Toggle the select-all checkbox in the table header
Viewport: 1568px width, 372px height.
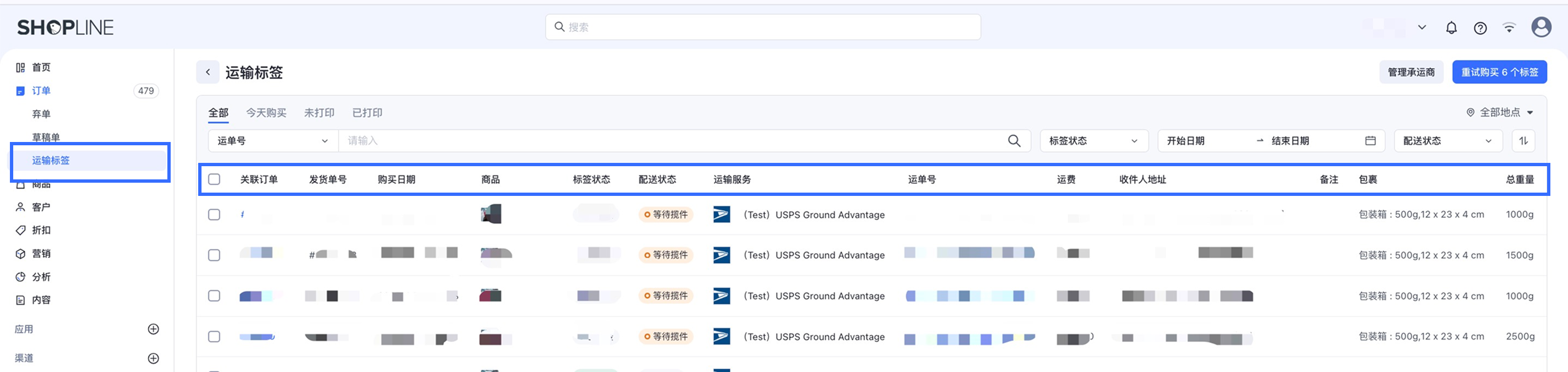214,179
